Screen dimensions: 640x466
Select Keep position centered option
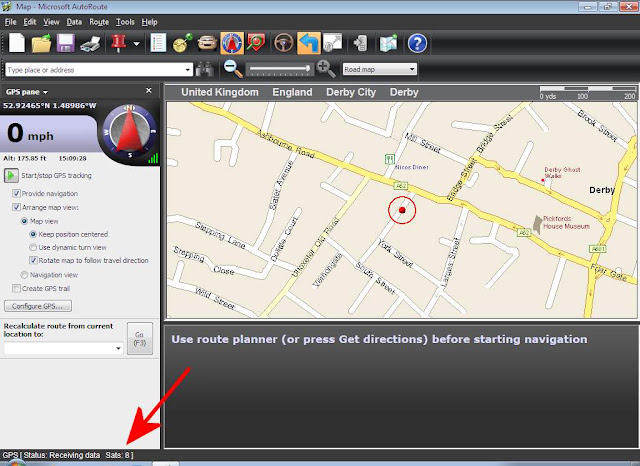tap(33, 234)
